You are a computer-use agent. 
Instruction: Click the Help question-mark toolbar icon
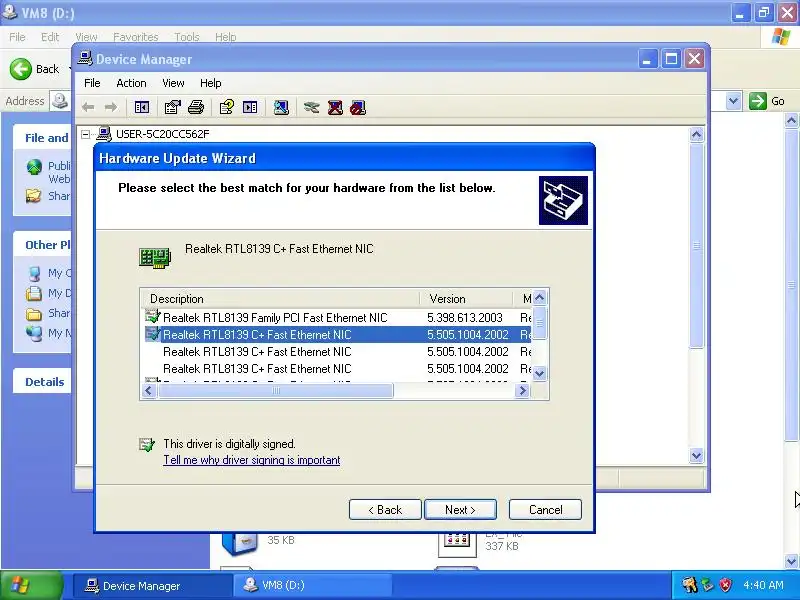pyautogui.click(x=227, y=107)
